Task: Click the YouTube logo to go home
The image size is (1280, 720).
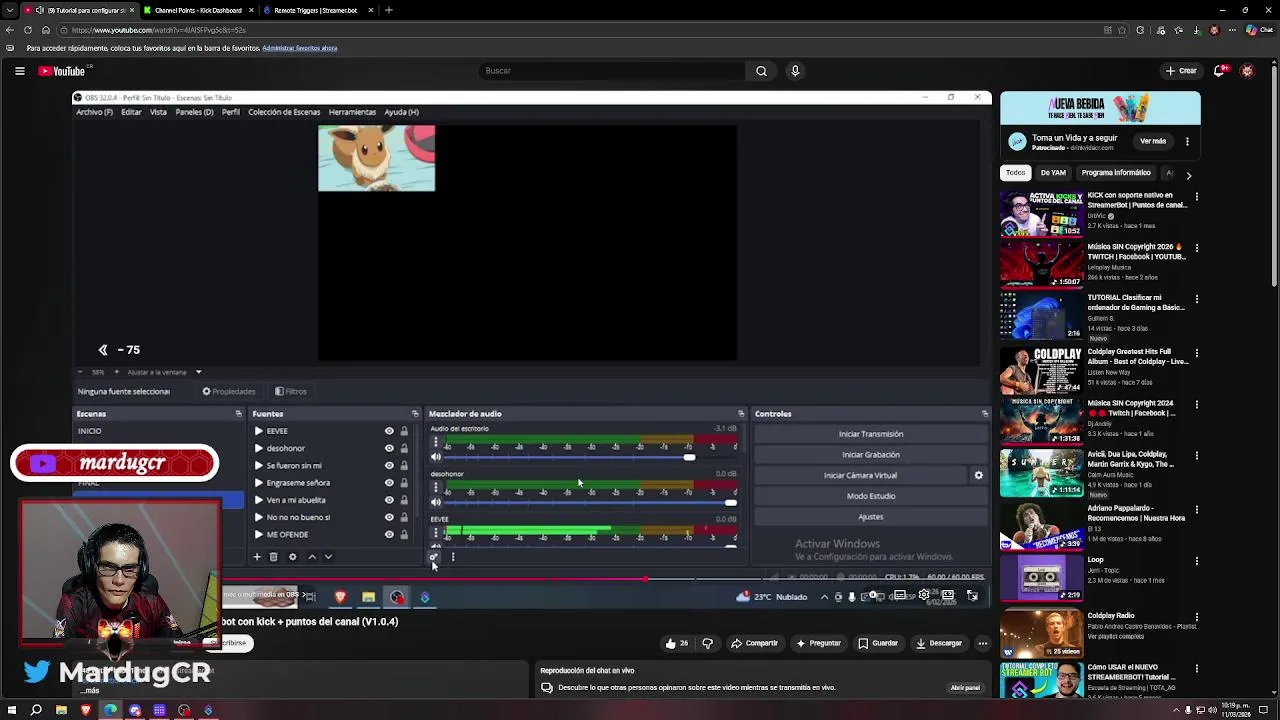Action: point(62,71)
